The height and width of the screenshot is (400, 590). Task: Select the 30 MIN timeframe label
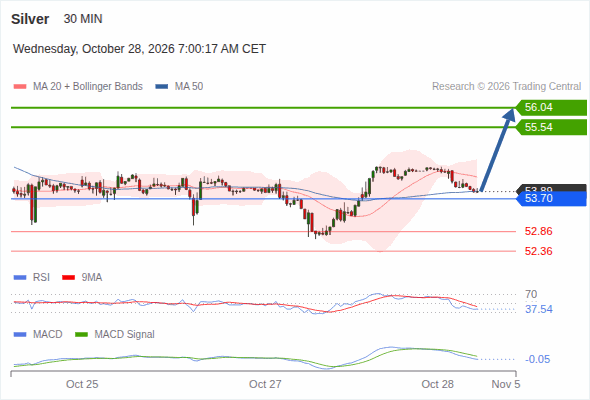tap(83, 19)
